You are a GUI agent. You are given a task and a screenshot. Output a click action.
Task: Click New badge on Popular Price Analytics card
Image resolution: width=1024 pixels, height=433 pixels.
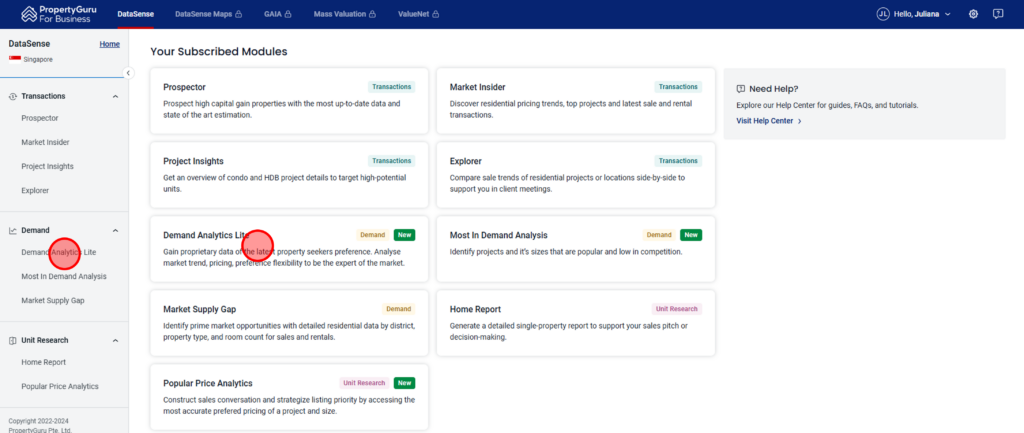[x=404, y=383]
